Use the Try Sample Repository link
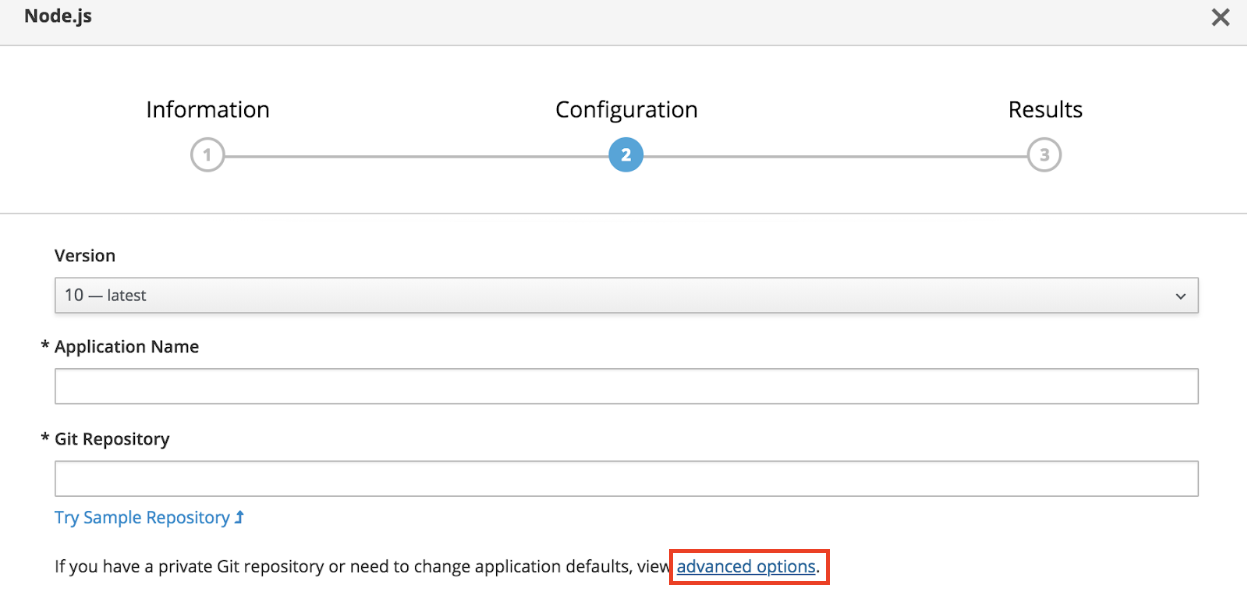 (x=142, y=518)
